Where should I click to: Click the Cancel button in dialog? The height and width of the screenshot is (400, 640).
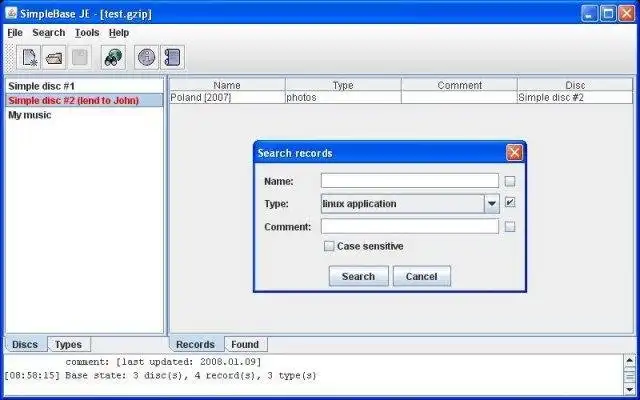pos(422,276)
